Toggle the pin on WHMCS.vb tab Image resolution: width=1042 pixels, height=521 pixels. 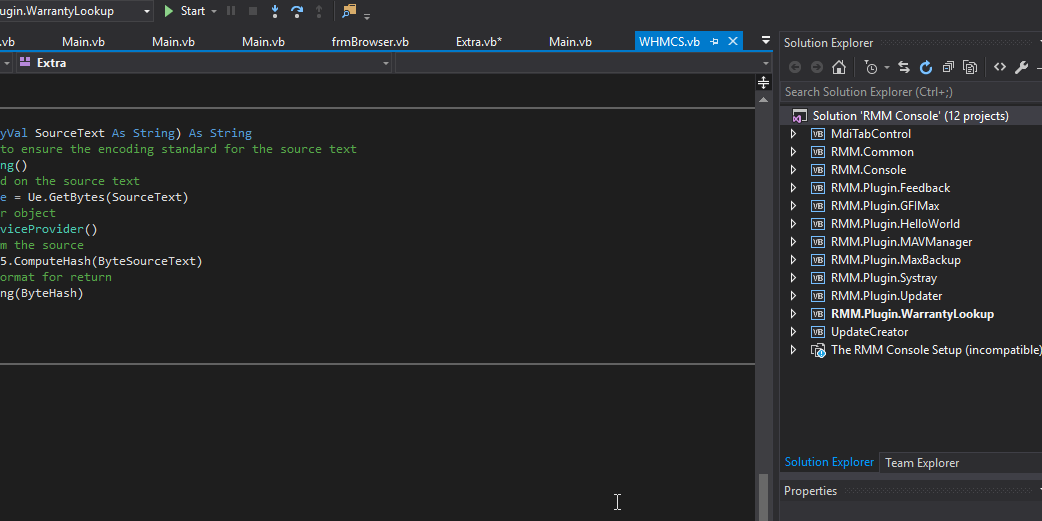714,41
